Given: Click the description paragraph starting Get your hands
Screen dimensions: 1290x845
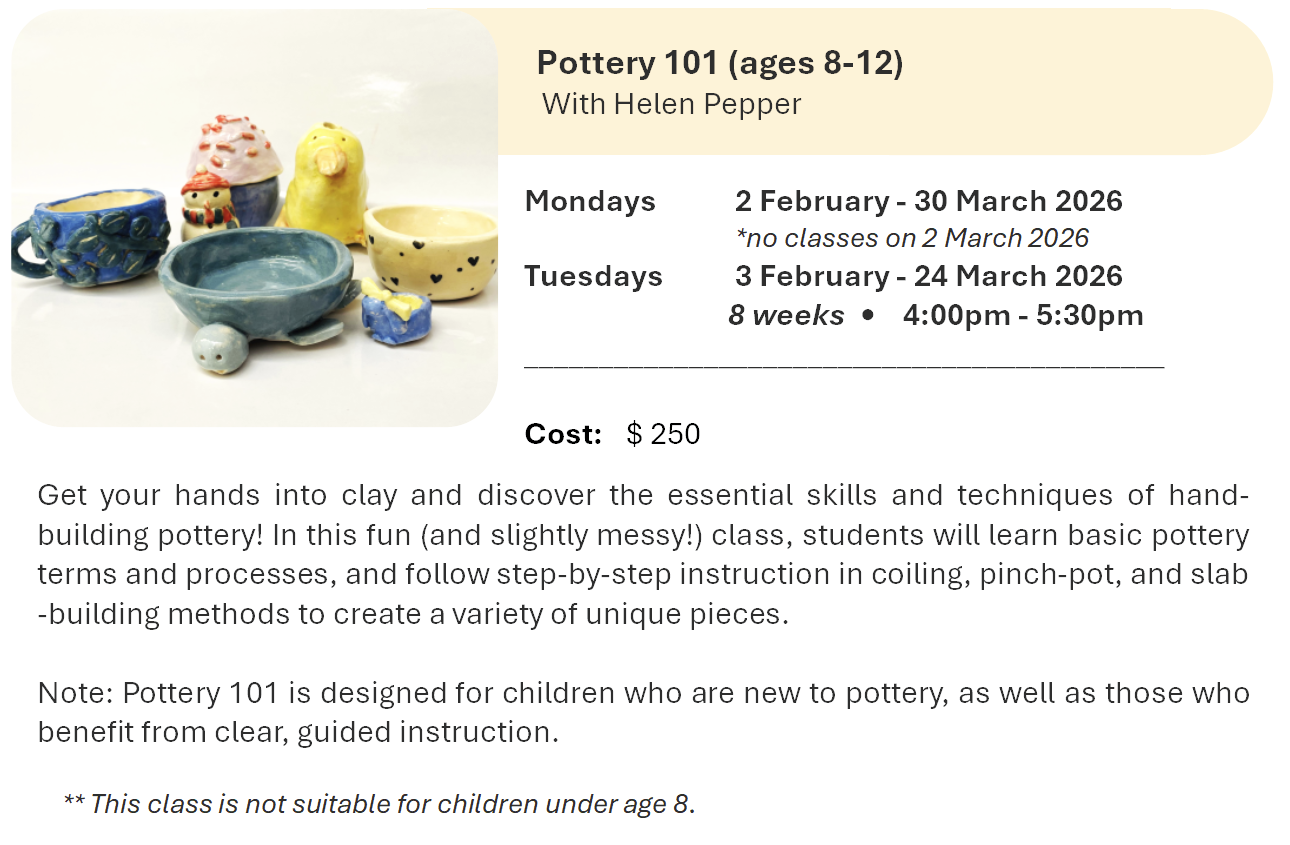Looking at the screenshot, I should coord(643,554).
